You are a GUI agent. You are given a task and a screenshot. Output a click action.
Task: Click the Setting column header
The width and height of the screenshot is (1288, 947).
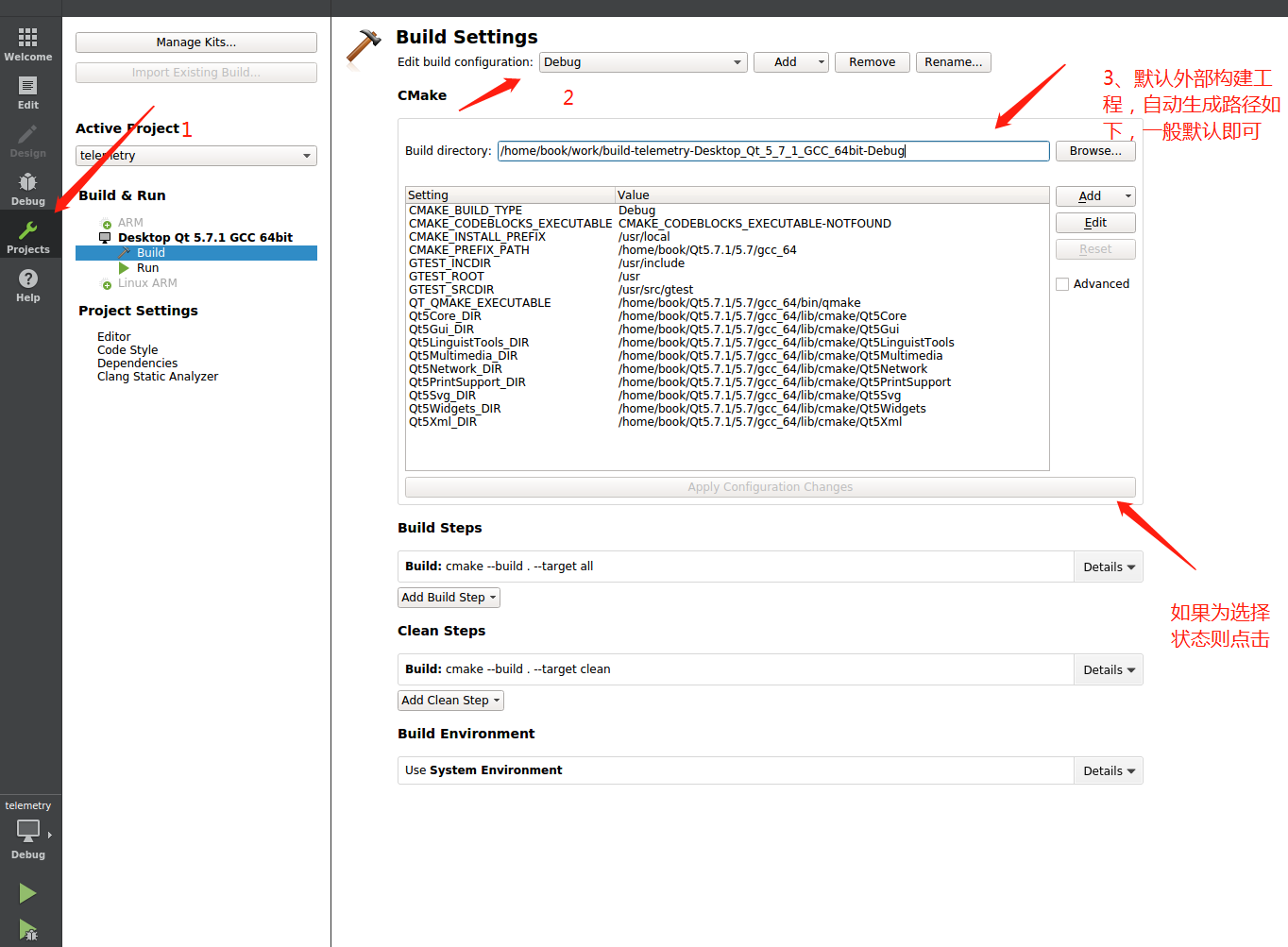point(510,195)
